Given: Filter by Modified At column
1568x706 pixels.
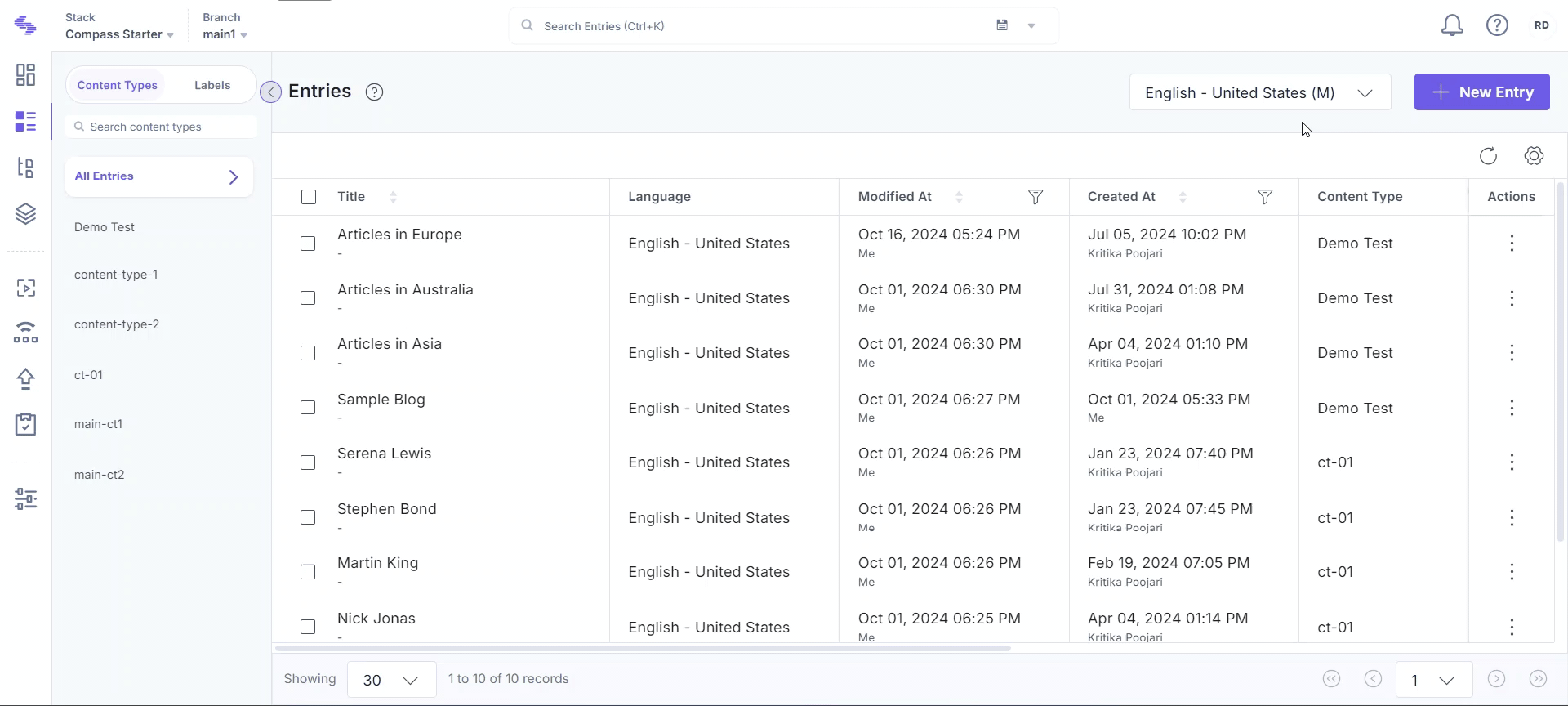Looking at the screenshot, I should (1036, 197).
